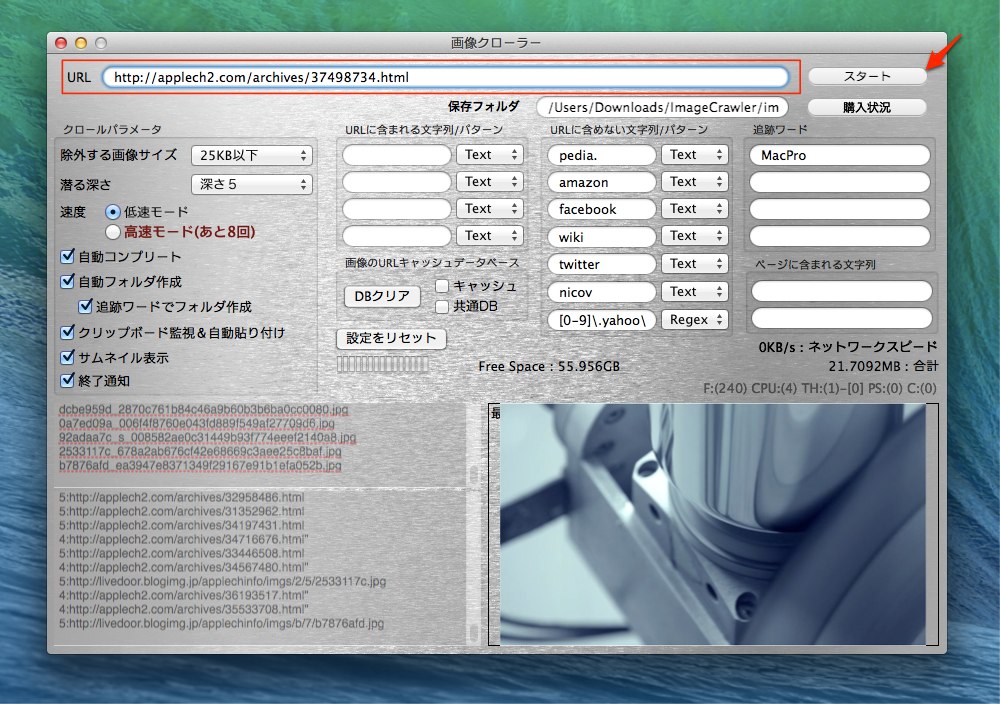Click the 保存フォルダ path field
The height and width of the screenshot is (704, 1000).
[661, 107]
